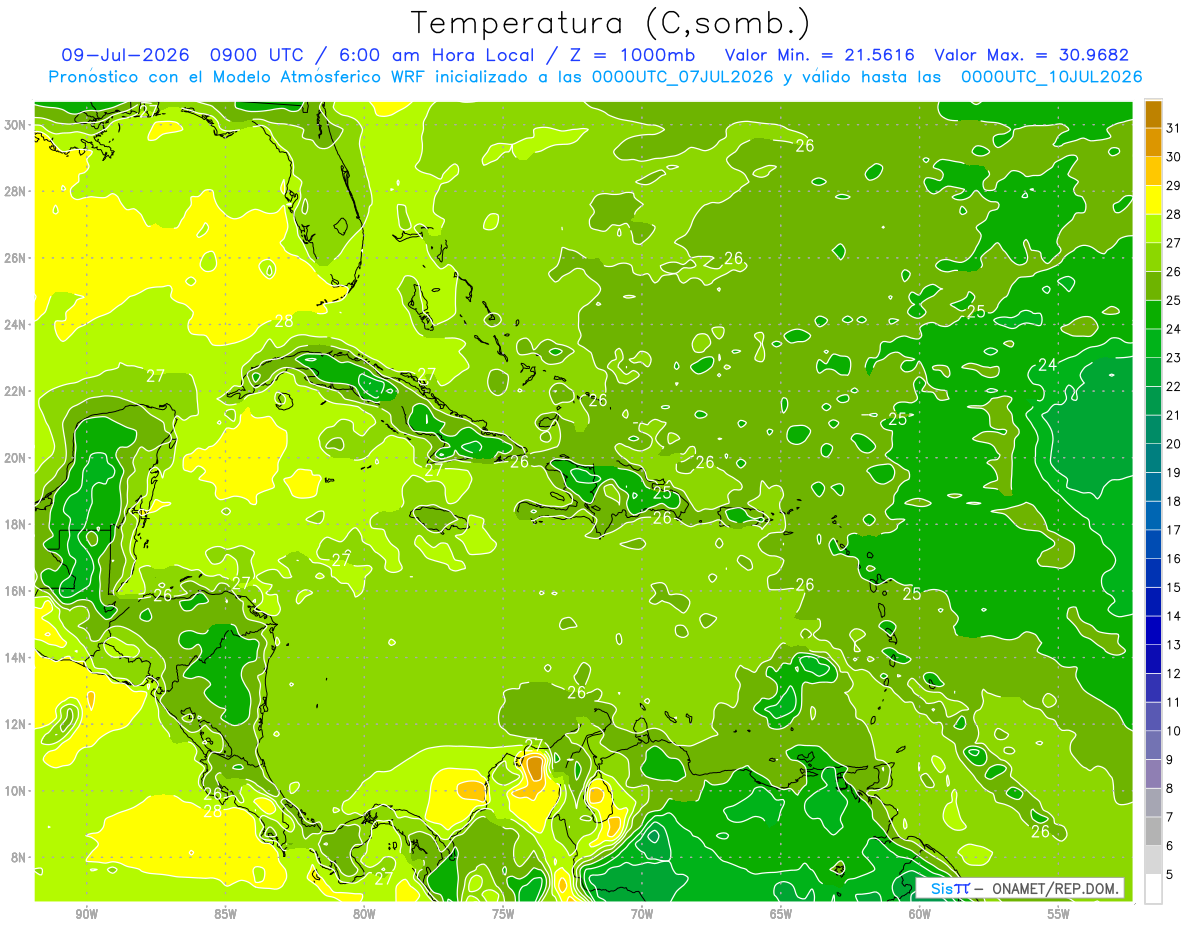Click the legend value 31
The width and height of the screenshot is (1200, 927).
[x=1174, y=127]
